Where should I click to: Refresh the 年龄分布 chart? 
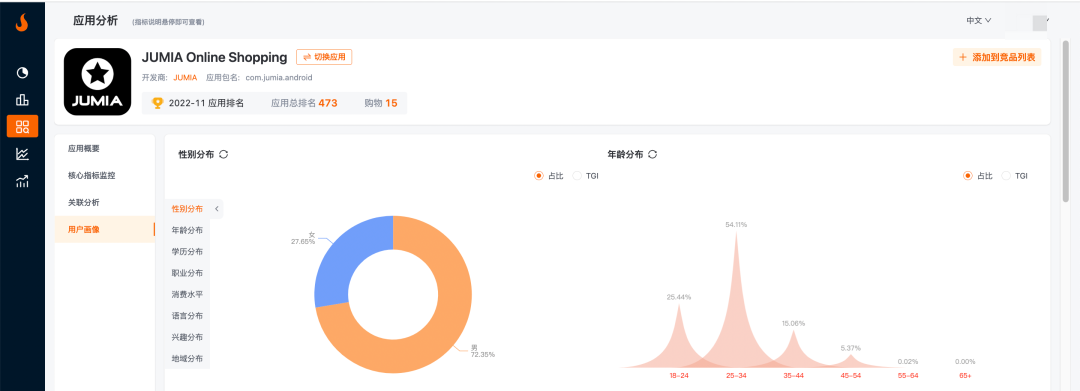click(652, 154)
